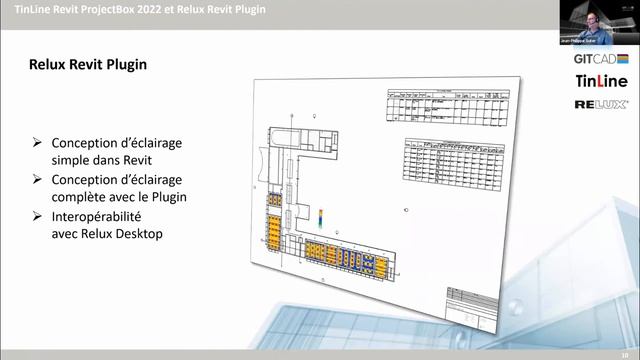Image resolution: width=640 pixels, height=360 pixels.
Task: Click the bullet 'Conception d'éclairage simple dans Revit'
Action: click(x=116, y=151)
